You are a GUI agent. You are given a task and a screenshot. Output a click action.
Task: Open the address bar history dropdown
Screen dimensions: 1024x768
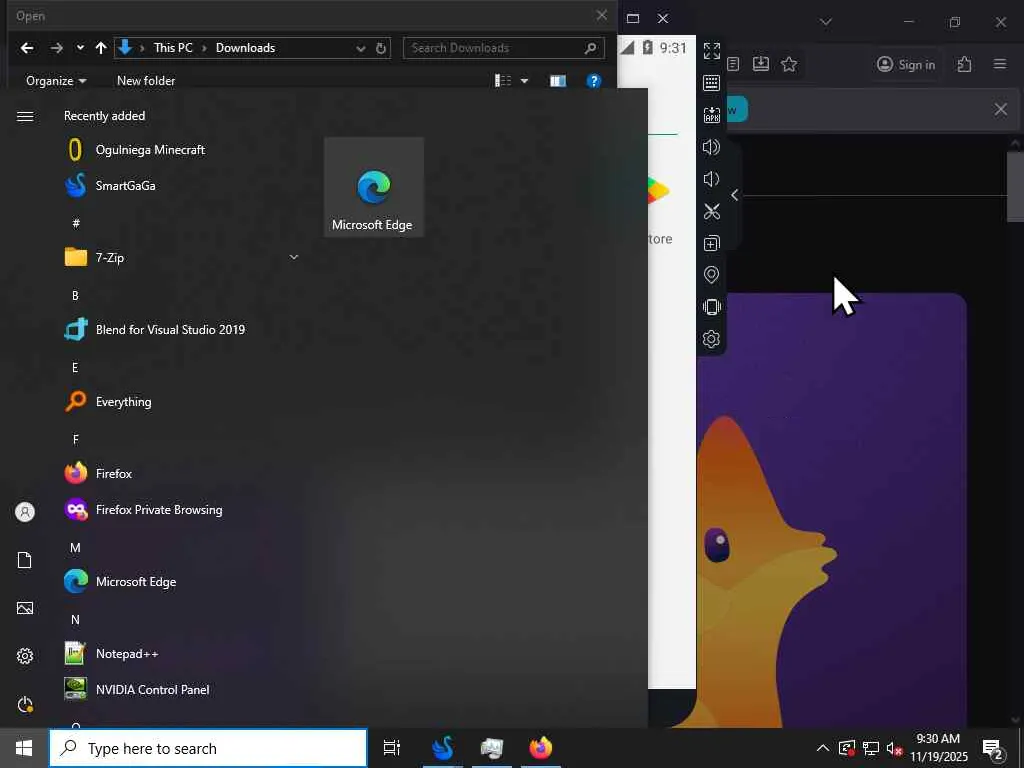click(360, 48)
